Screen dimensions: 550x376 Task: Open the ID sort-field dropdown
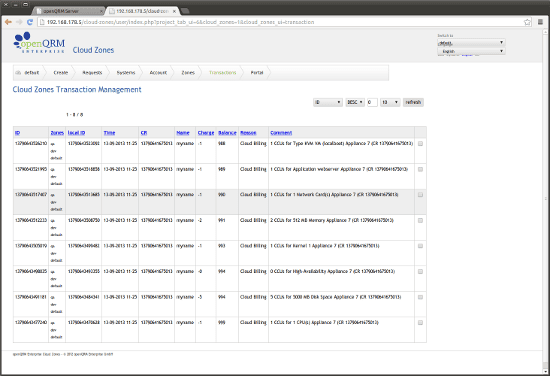[328, 102]
